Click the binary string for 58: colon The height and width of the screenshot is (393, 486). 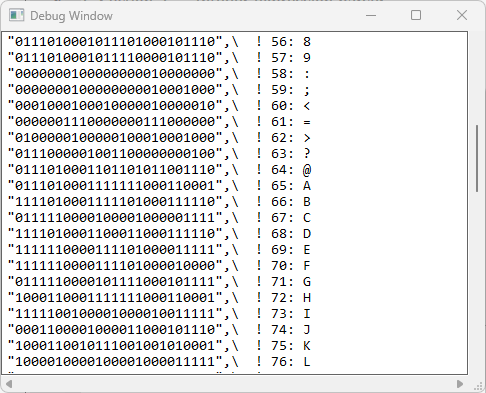(x=115, y=74)
